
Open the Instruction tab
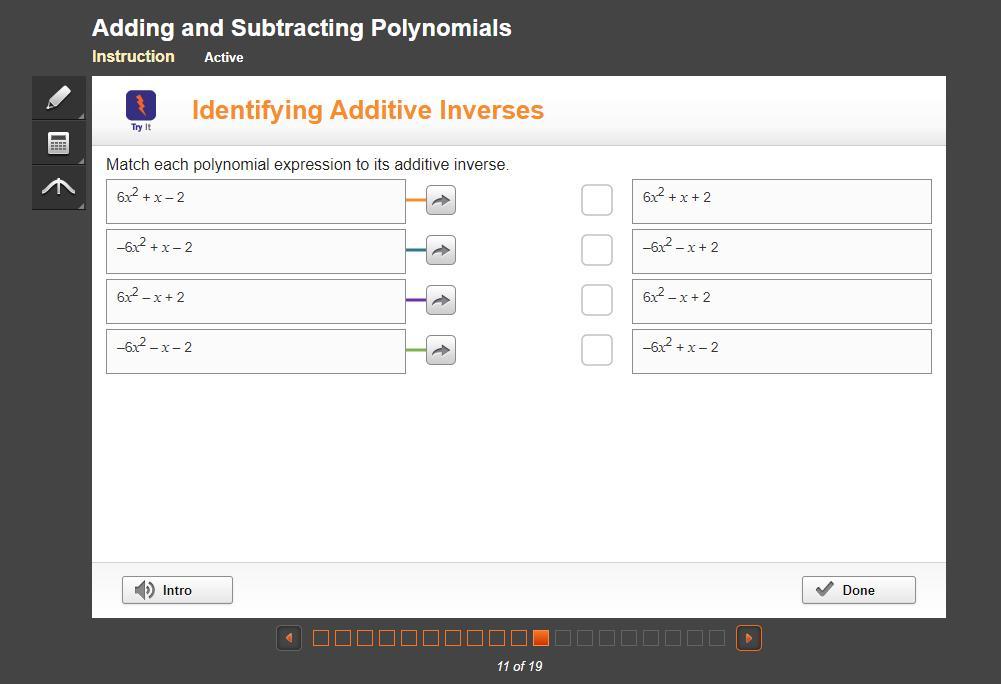[133, 57]
